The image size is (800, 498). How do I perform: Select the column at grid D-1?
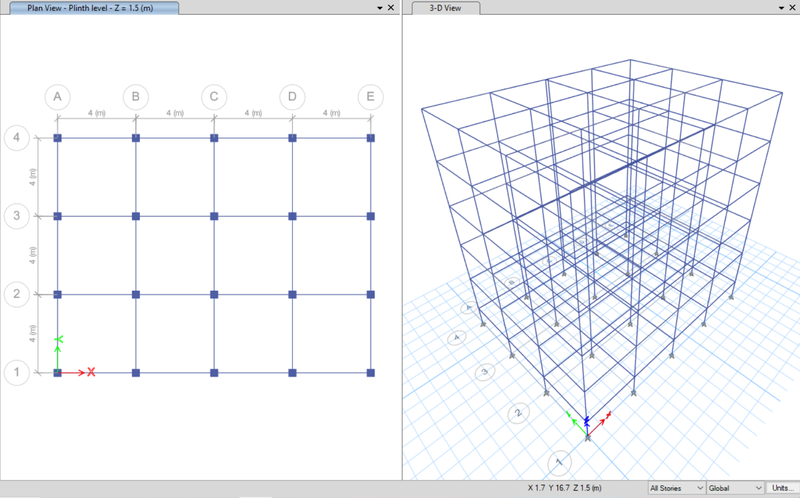[292, 373]
